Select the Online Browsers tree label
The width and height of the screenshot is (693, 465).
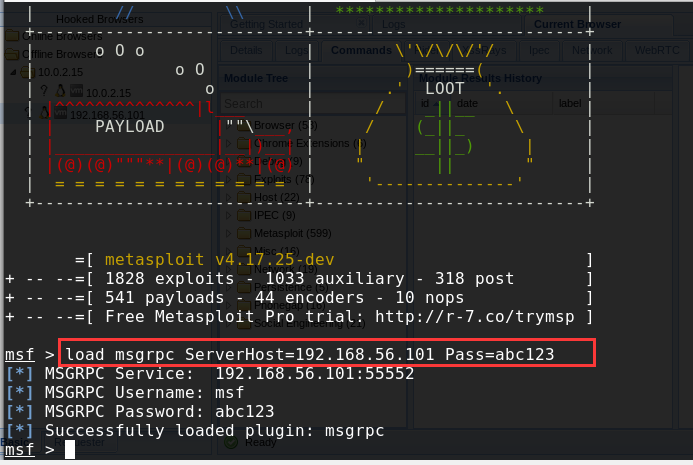(62, 36)
